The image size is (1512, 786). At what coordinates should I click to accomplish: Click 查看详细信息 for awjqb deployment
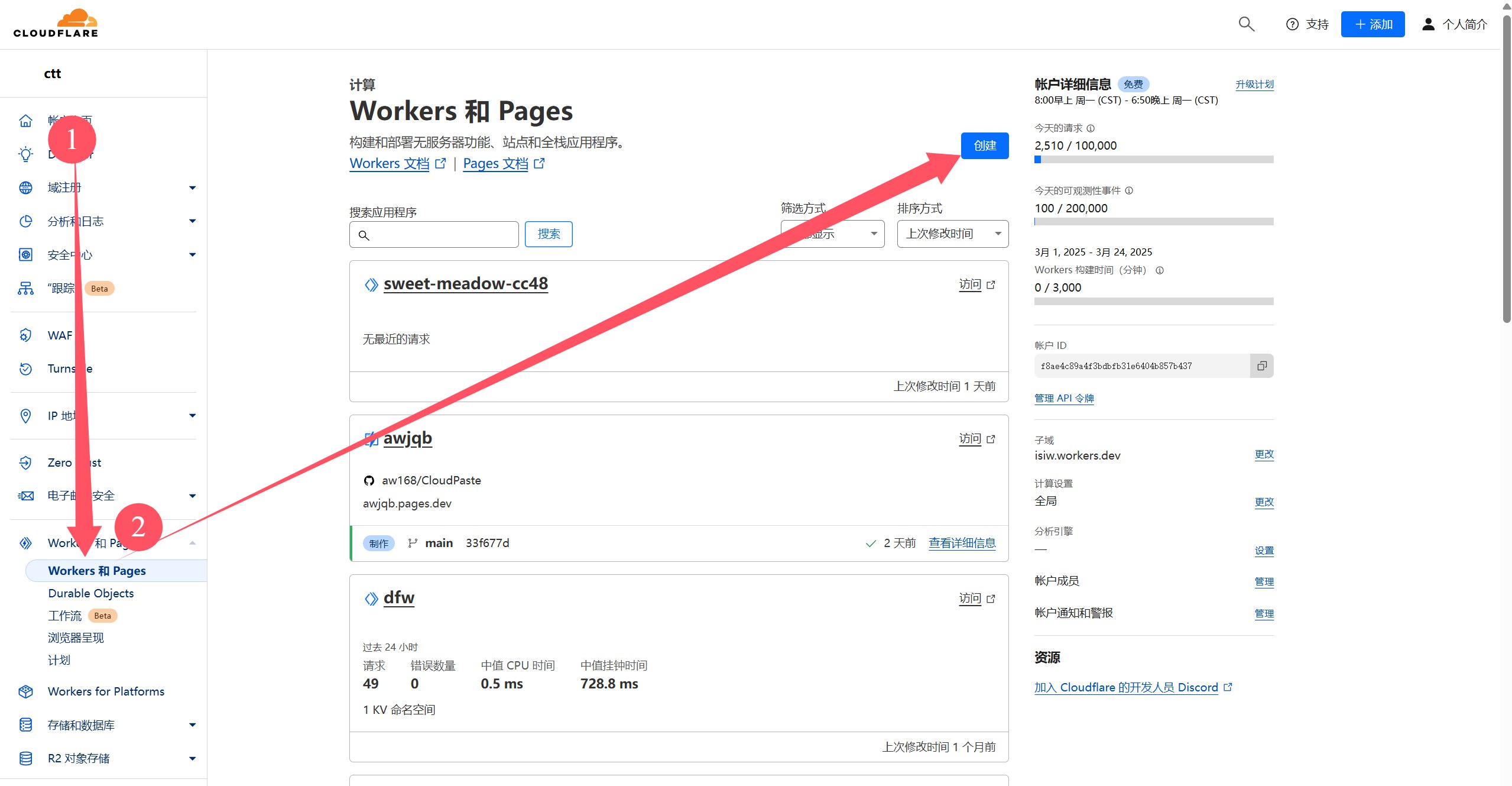[x=962, y=543]
